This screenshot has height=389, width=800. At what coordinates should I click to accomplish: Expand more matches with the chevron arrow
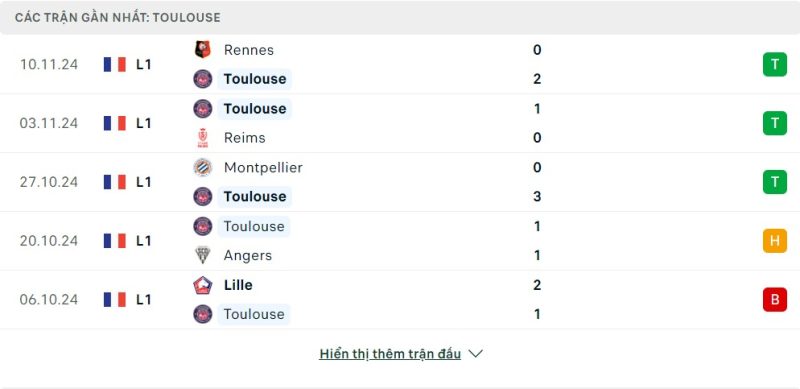click(x=475, y=354)
